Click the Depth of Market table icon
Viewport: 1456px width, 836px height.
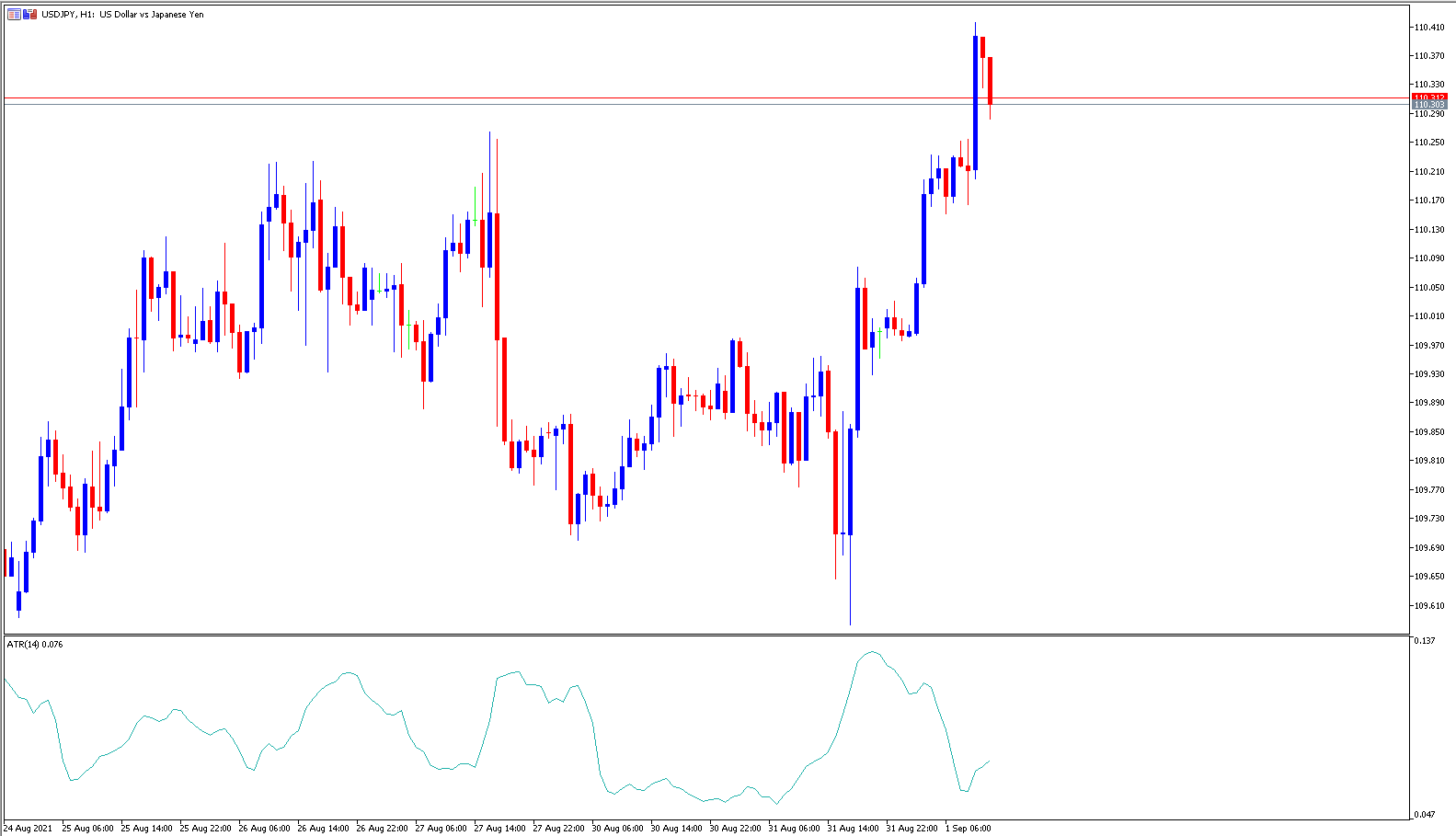coord(14,15)
